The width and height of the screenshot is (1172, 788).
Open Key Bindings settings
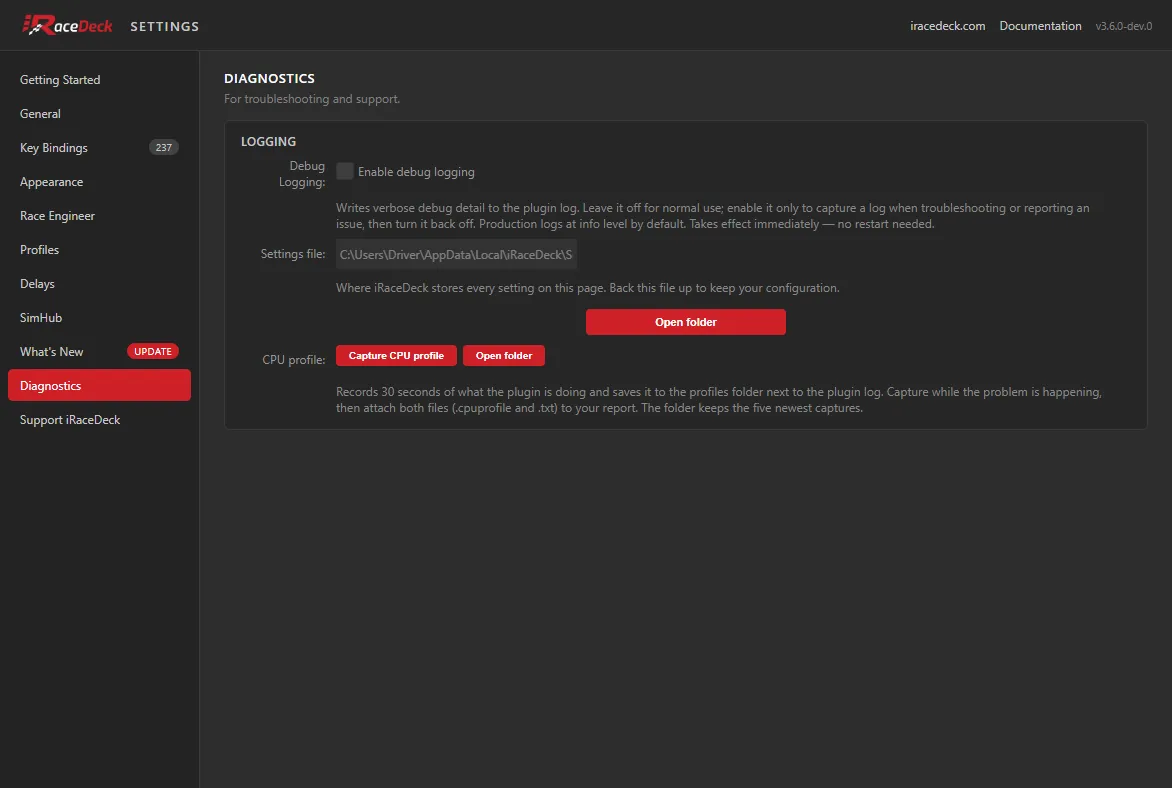pyautogui.click(x=99, y=147)
